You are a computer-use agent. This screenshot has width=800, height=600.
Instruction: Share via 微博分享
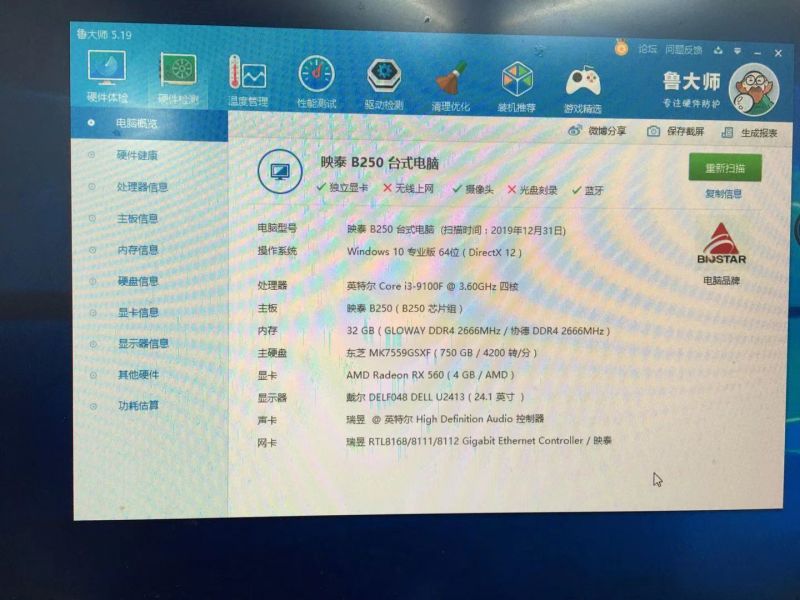597,131
